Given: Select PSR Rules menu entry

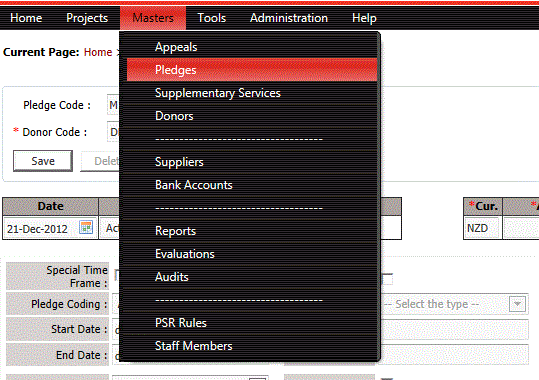Looking at the screenshot, I should [252, 323].
